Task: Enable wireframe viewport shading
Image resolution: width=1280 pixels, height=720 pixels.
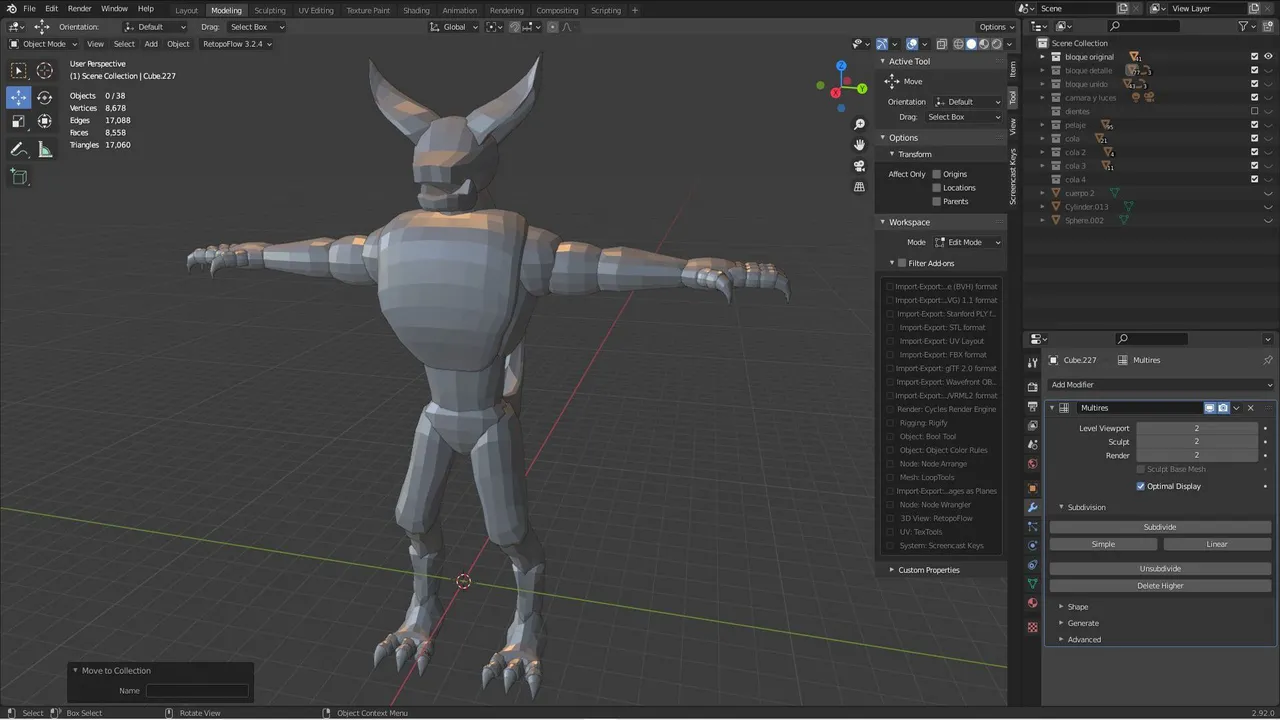Action: tap(958, 44)
